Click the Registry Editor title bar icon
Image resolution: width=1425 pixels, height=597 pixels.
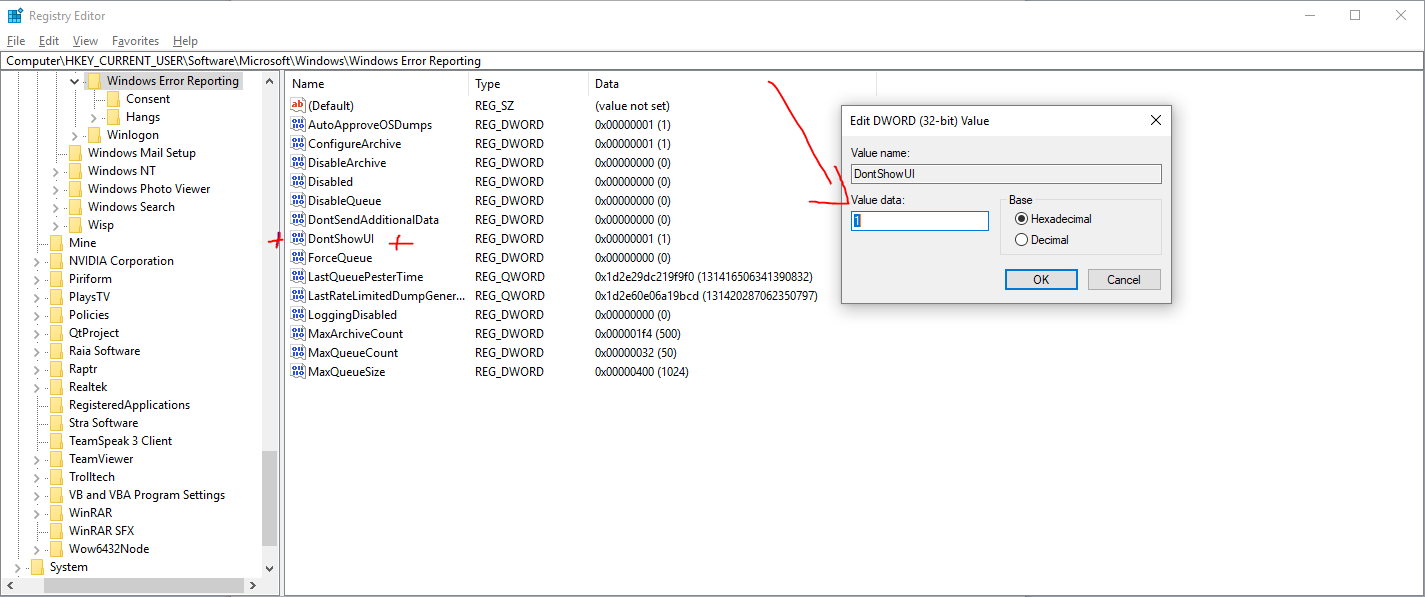pos(15,16)
